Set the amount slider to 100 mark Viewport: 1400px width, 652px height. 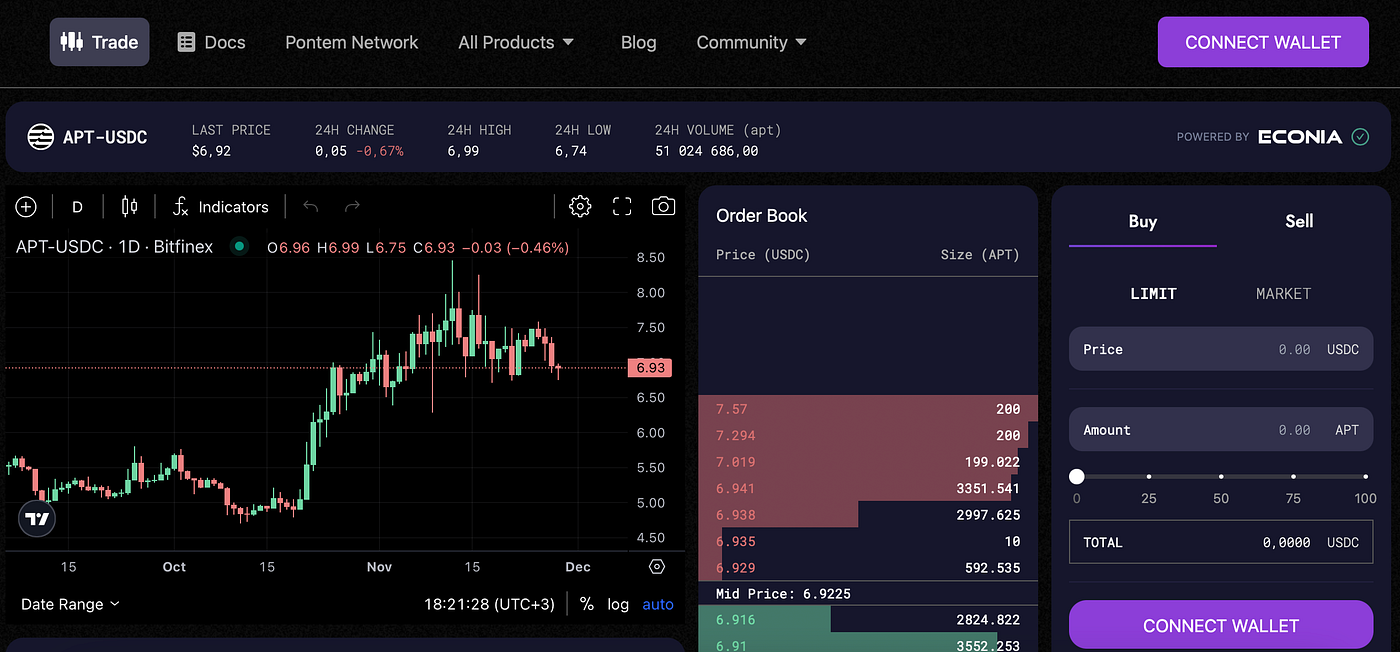coord(1365,477)
